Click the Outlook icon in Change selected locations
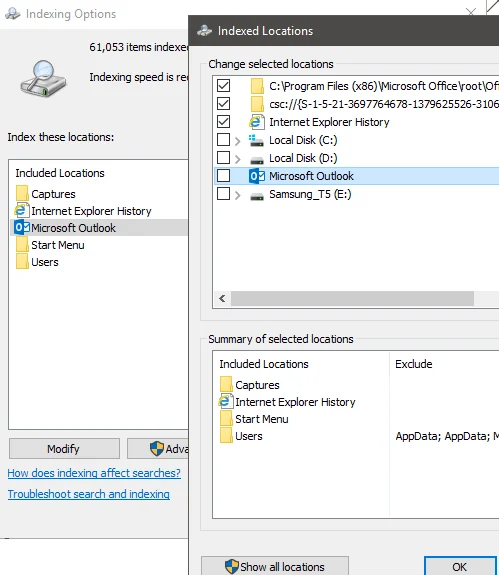The height and width of the screenshot is (575, 499). (257, 176)
